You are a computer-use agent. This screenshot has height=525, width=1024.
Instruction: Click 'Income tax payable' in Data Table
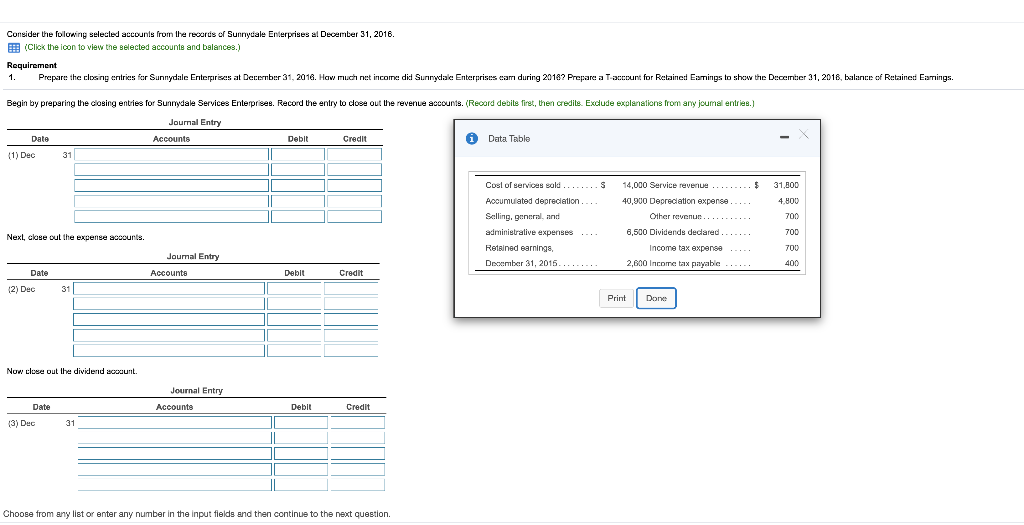(684, 263)
